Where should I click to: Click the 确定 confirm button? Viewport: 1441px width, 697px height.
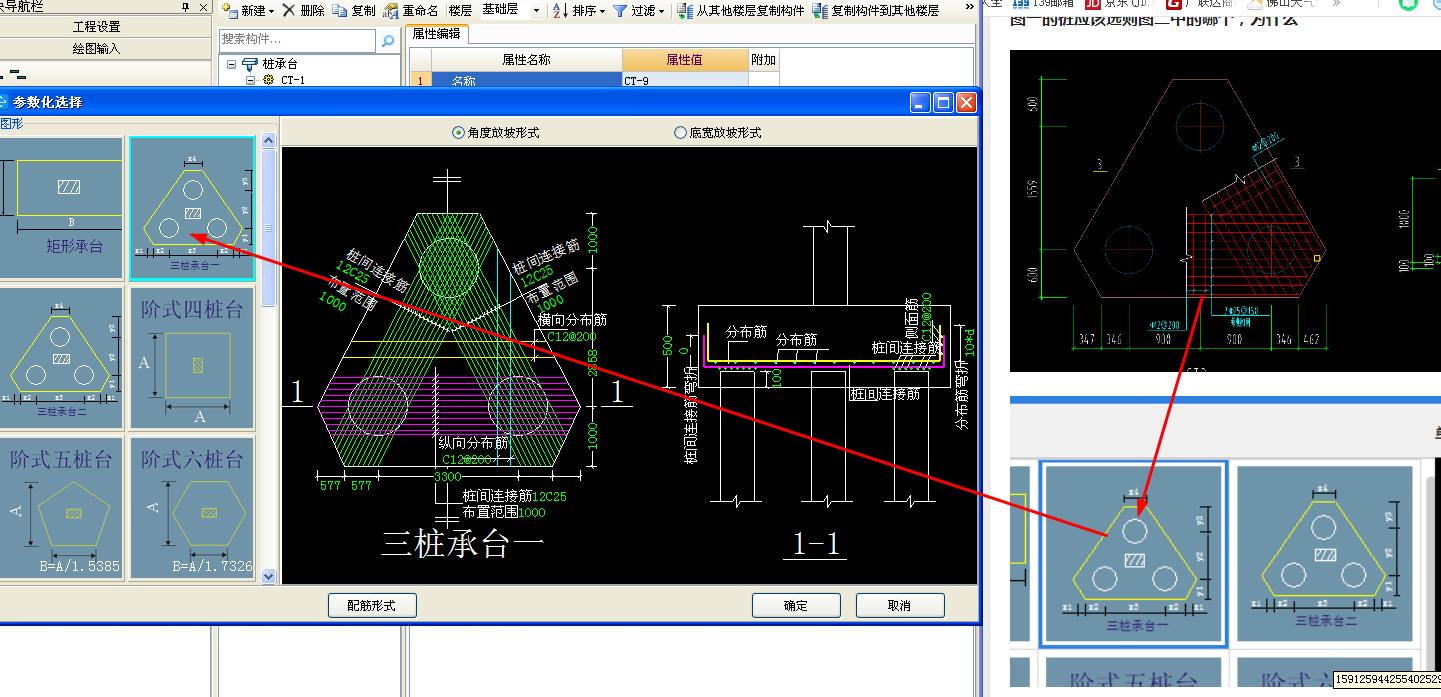796,605
